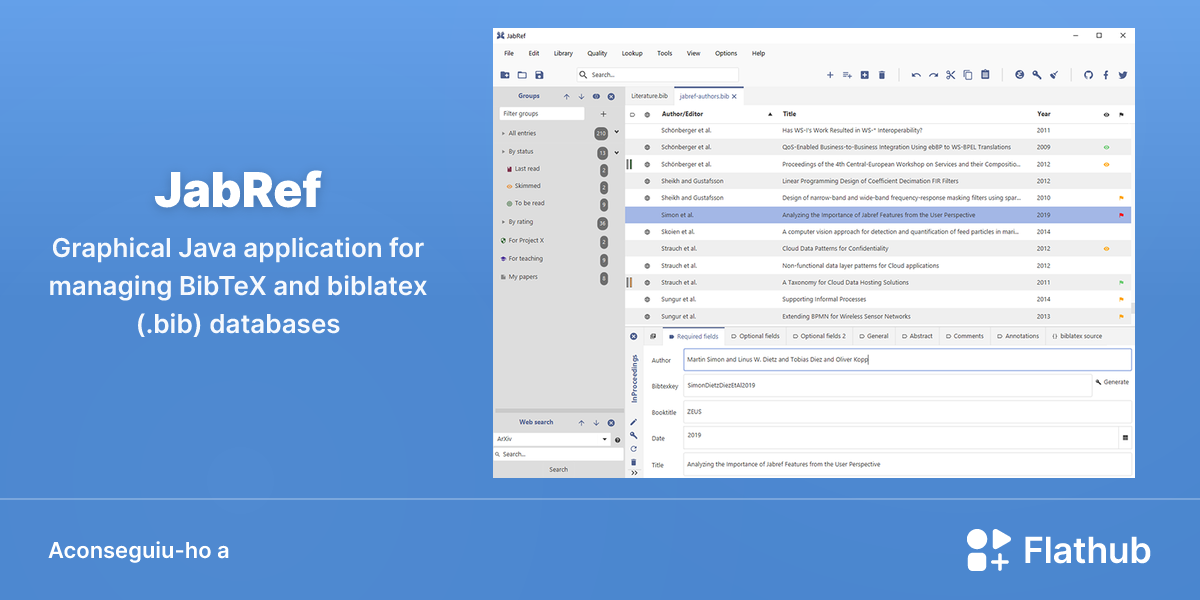This screenshot has height=600, width=1200.
Task: Paste from the clipboard icon in the toolbar
Action: pyautogui.click(x=985, y=75)
